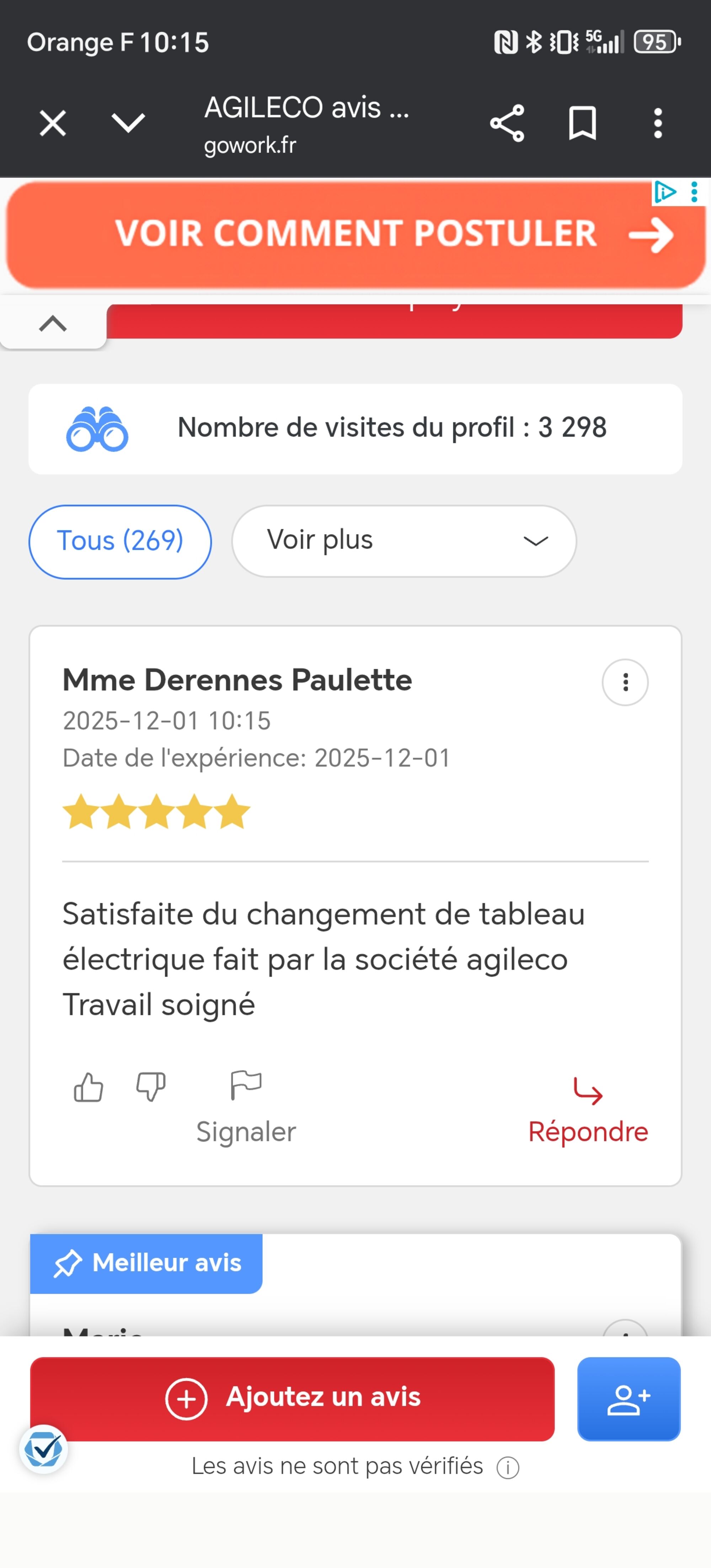Viewport: 711px width, 1568px height.
Task: Click the Voir comment postuler banner
Action: pyautogui.click(x=355, y=234)
